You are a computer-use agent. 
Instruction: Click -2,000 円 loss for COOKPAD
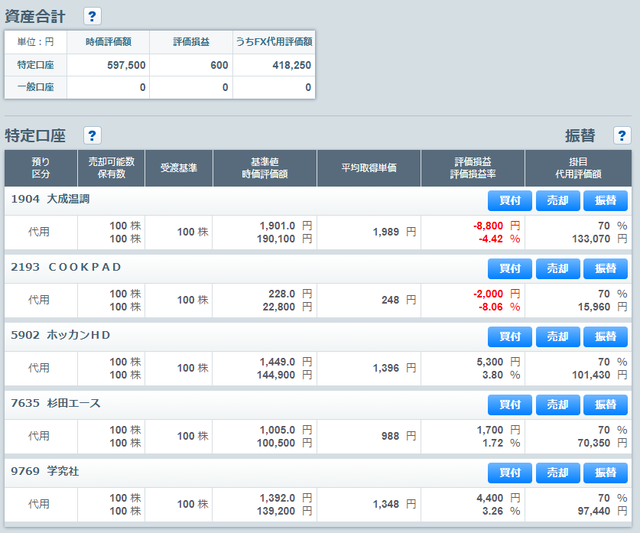coord(496,294)
